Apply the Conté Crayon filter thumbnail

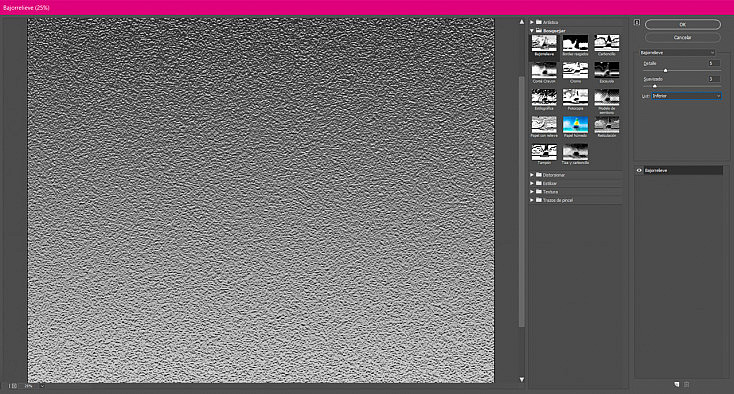point(544,70)
